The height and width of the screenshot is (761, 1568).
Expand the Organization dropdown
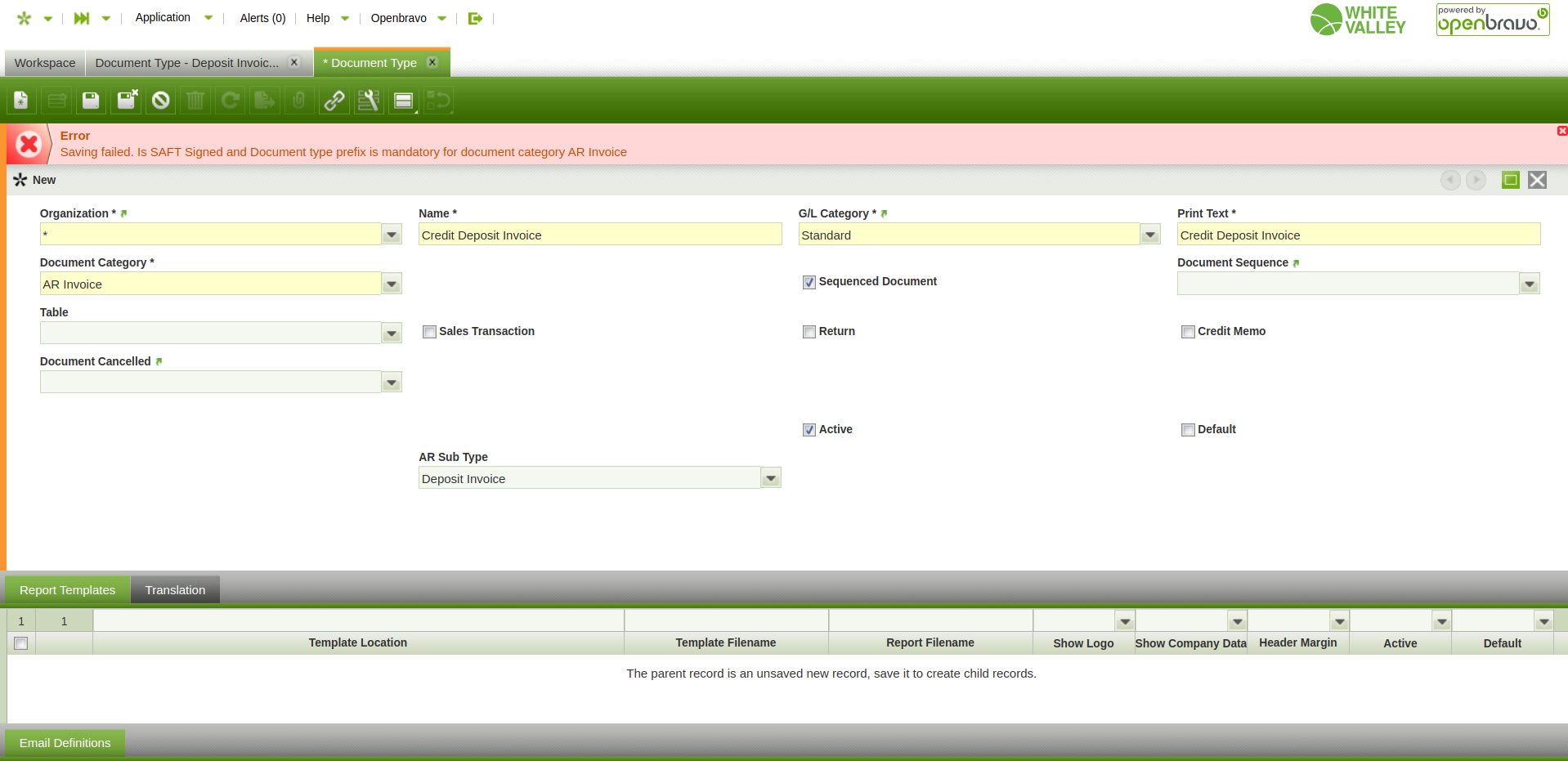(392, 235)
